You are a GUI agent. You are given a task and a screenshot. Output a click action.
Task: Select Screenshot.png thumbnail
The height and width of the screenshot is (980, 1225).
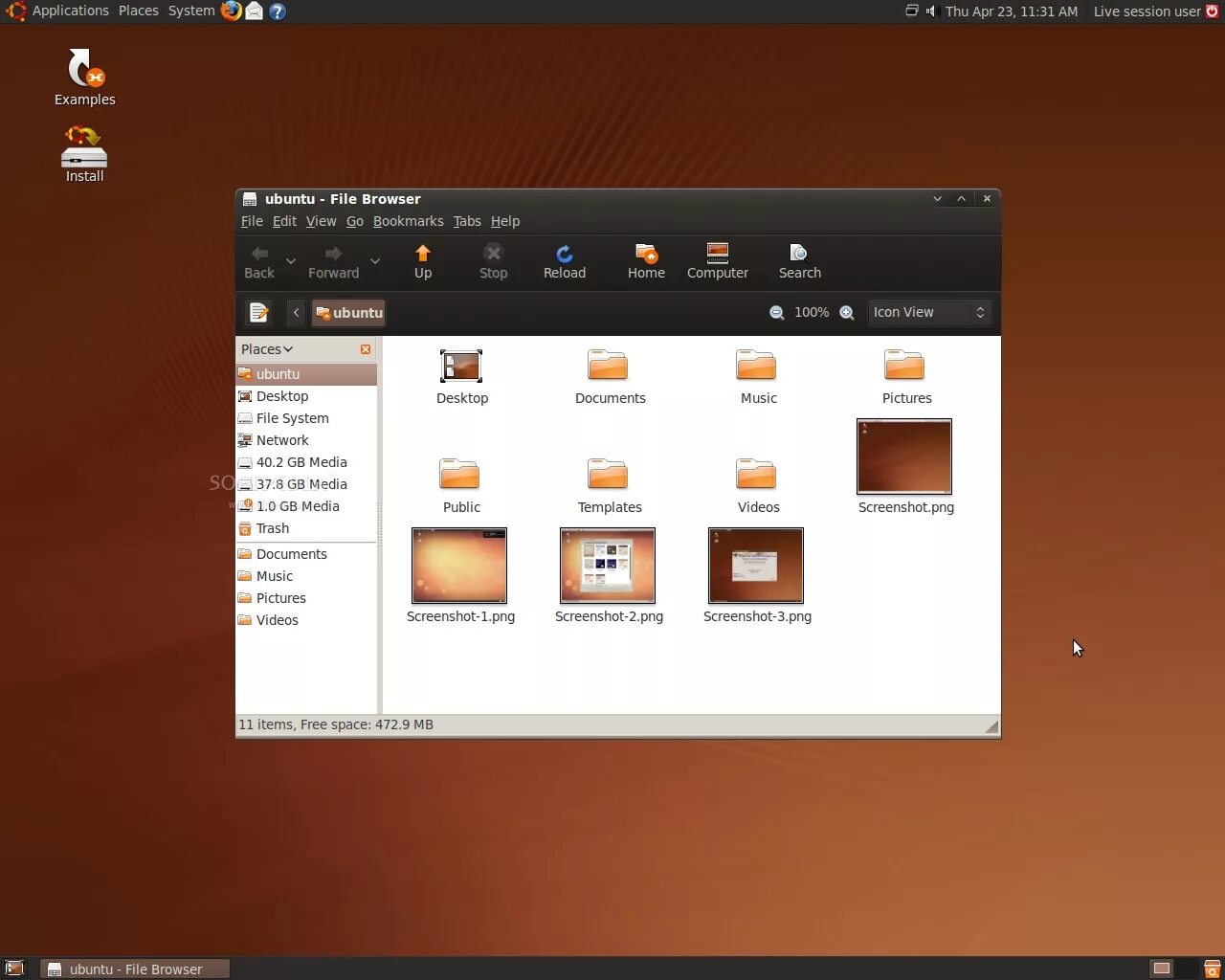click(904, 457)
